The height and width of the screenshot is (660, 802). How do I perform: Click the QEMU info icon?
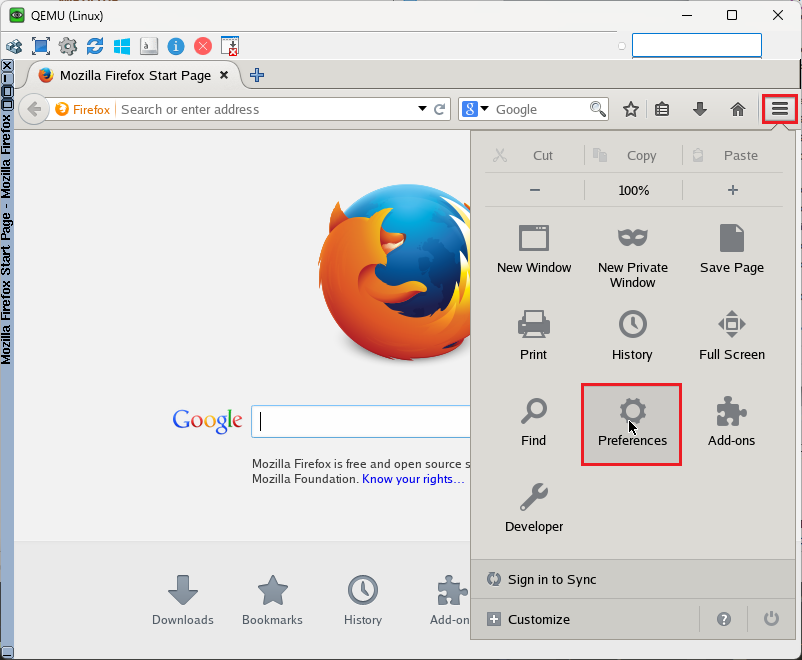pos(175,46)
